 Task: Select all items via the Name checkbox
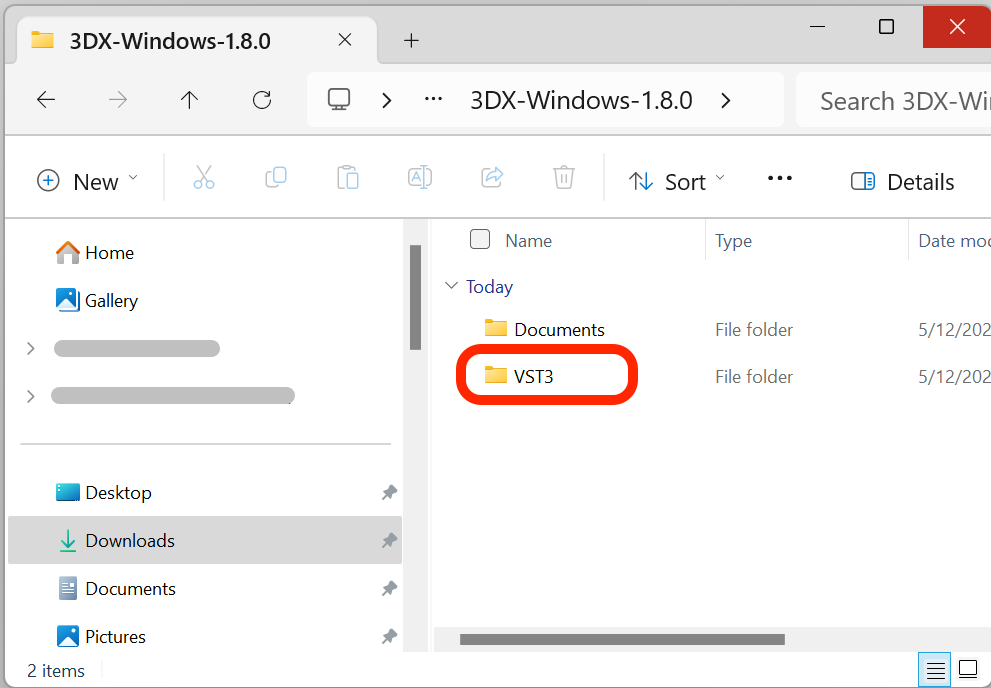[480, 239]
